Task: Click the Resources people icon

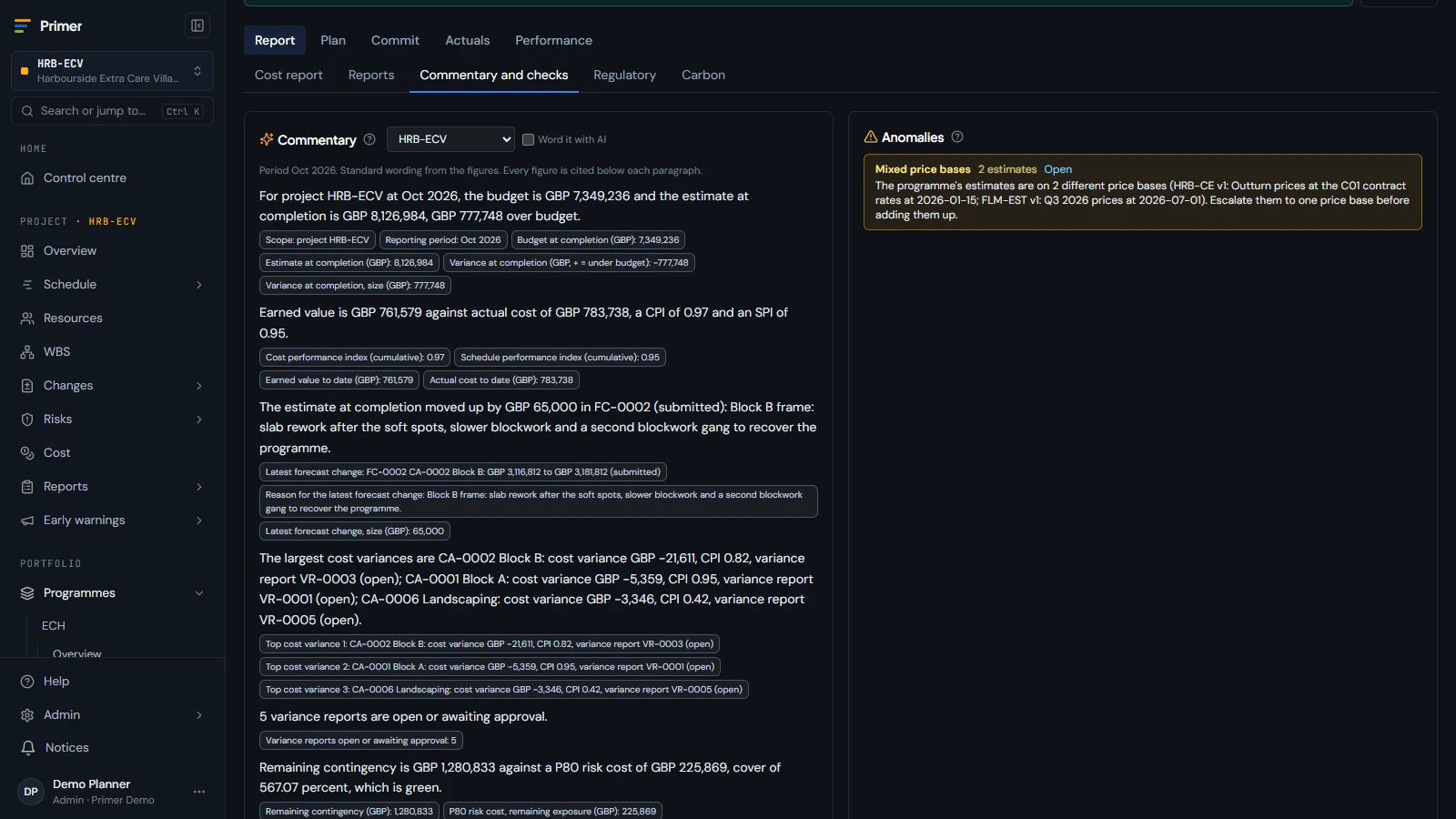Action: pos(27,318)
